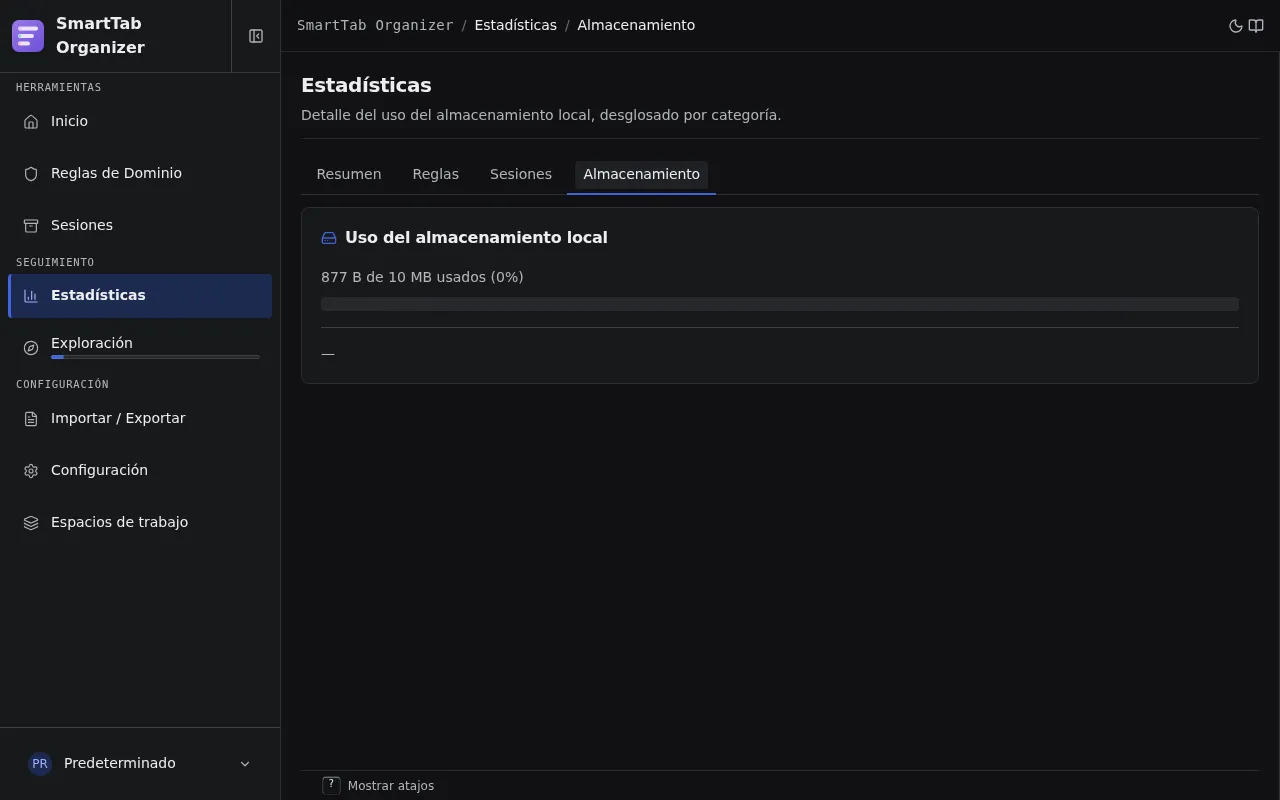The width and height of the screenshot is (1280, 800).
Task: Click the 'Detalle del uso del almacenamiento' description
Action: [541, 115]
